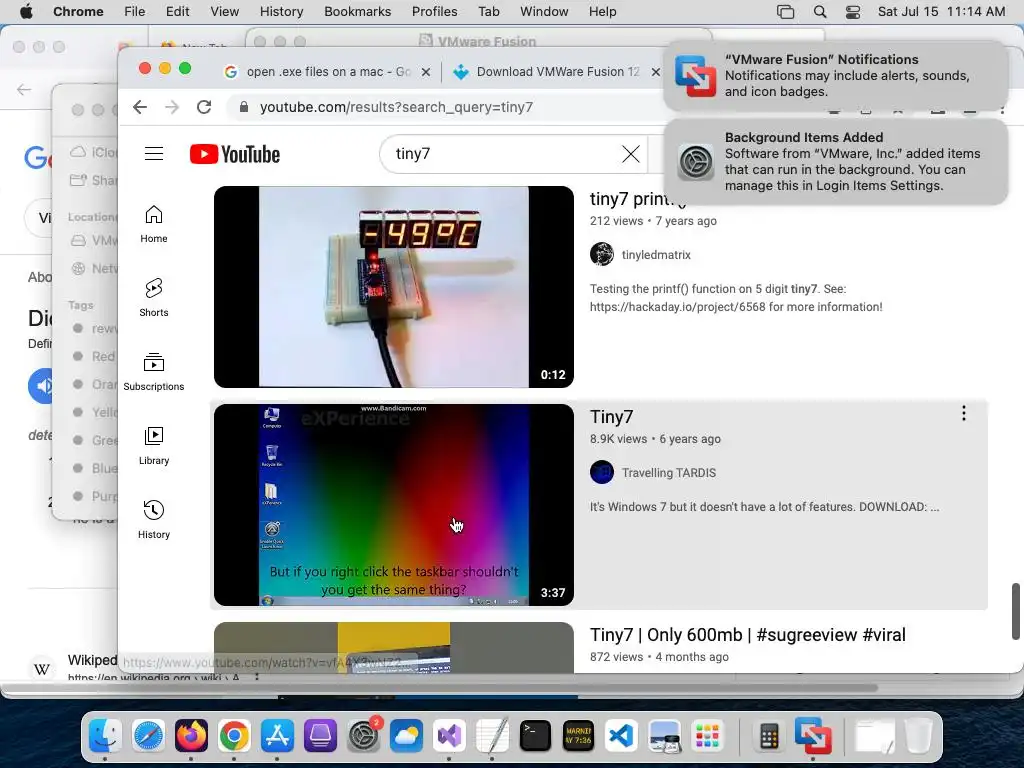Open the Travelling TARDIS channel avatar
The width and height of the screenshot is (1024, 768).
pos(601,472)
